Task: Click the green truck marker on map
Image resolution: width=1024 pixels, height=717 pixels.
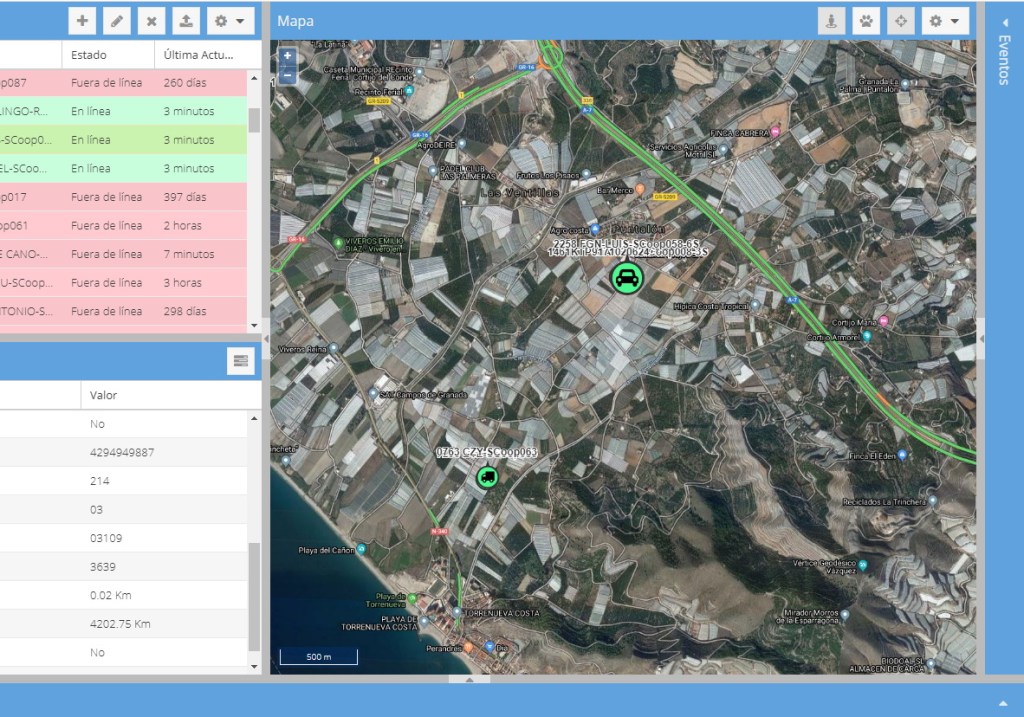Action: point(487,477)
